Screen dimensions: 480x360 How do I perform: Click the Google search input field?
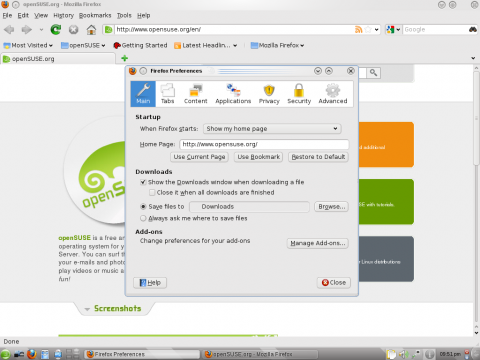click(x=435, y=30)
